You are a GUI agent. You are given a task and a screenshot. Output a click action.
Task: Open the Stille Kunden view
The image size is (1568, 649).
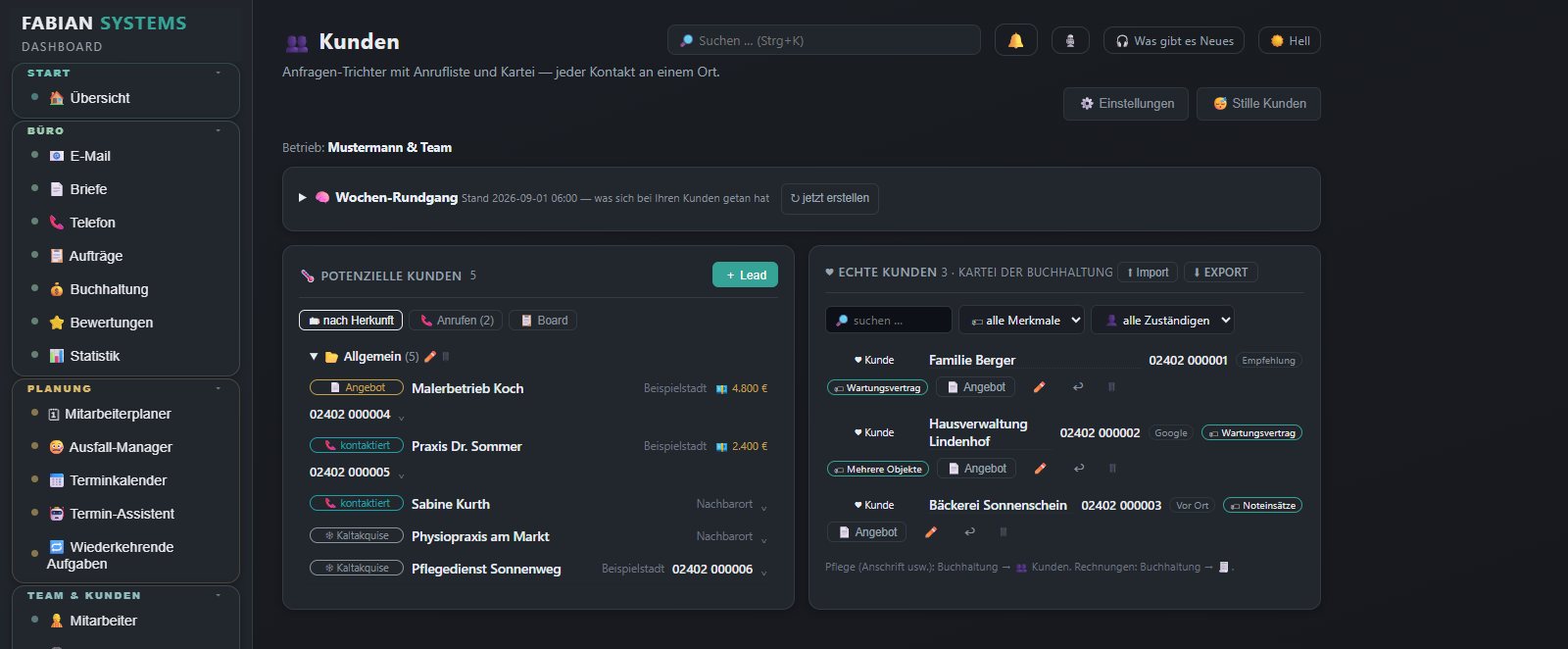coord(1258,104)
